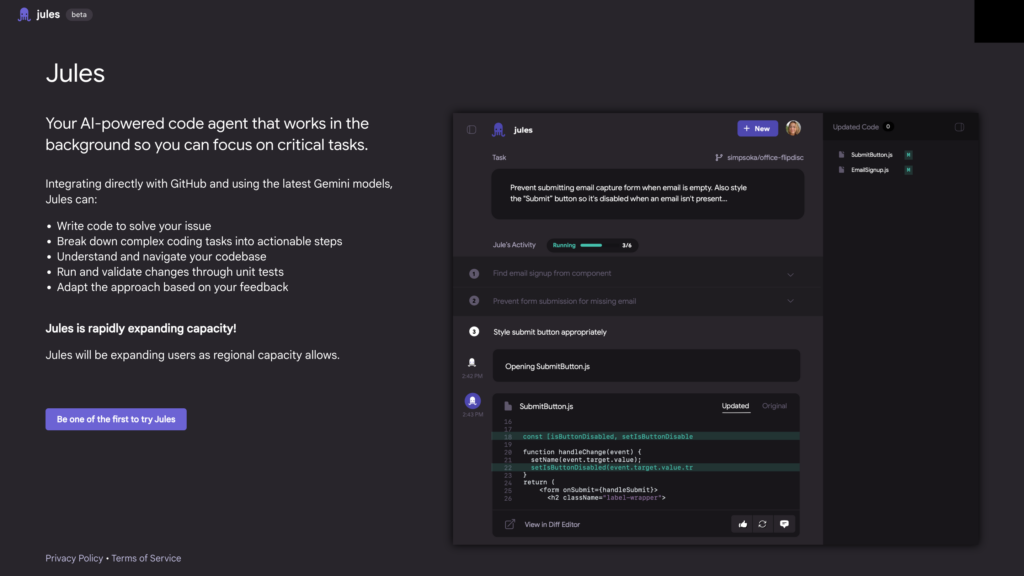Click the modified badge next to SubmitButton.js

[908, 155]
